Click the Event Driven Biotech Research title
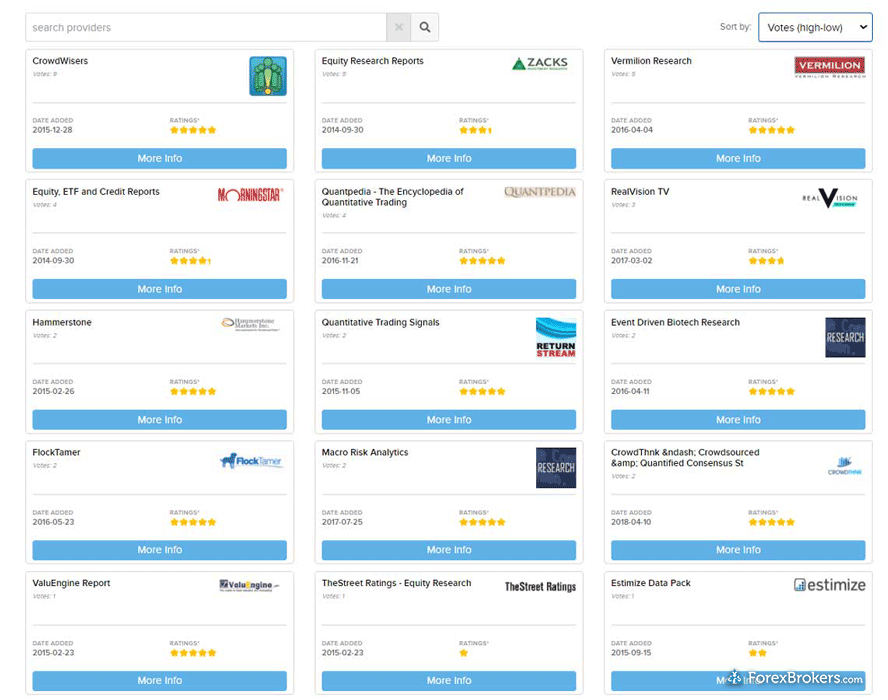 675,322
